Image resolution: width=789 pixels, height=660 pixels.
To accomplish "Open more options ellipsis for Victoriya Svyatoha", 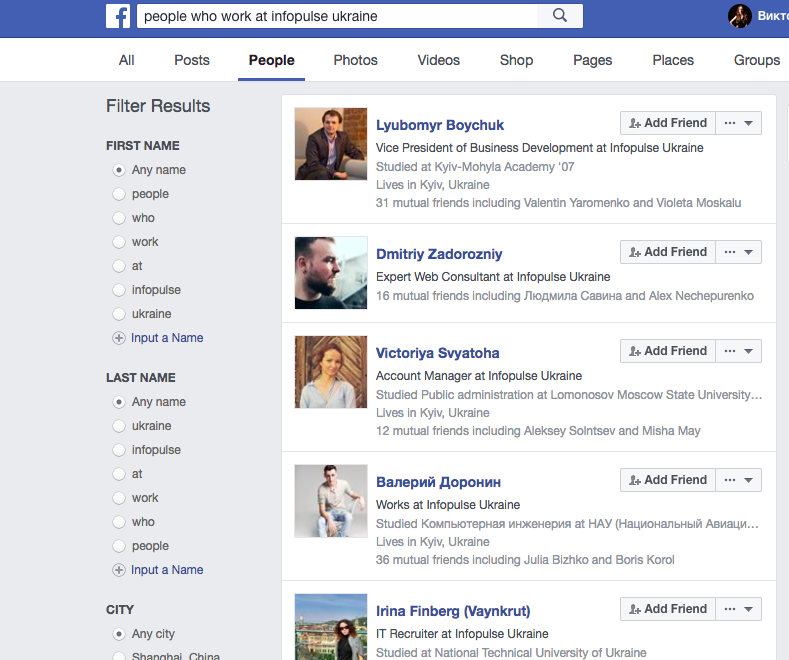I will click(x=730, y=351).
